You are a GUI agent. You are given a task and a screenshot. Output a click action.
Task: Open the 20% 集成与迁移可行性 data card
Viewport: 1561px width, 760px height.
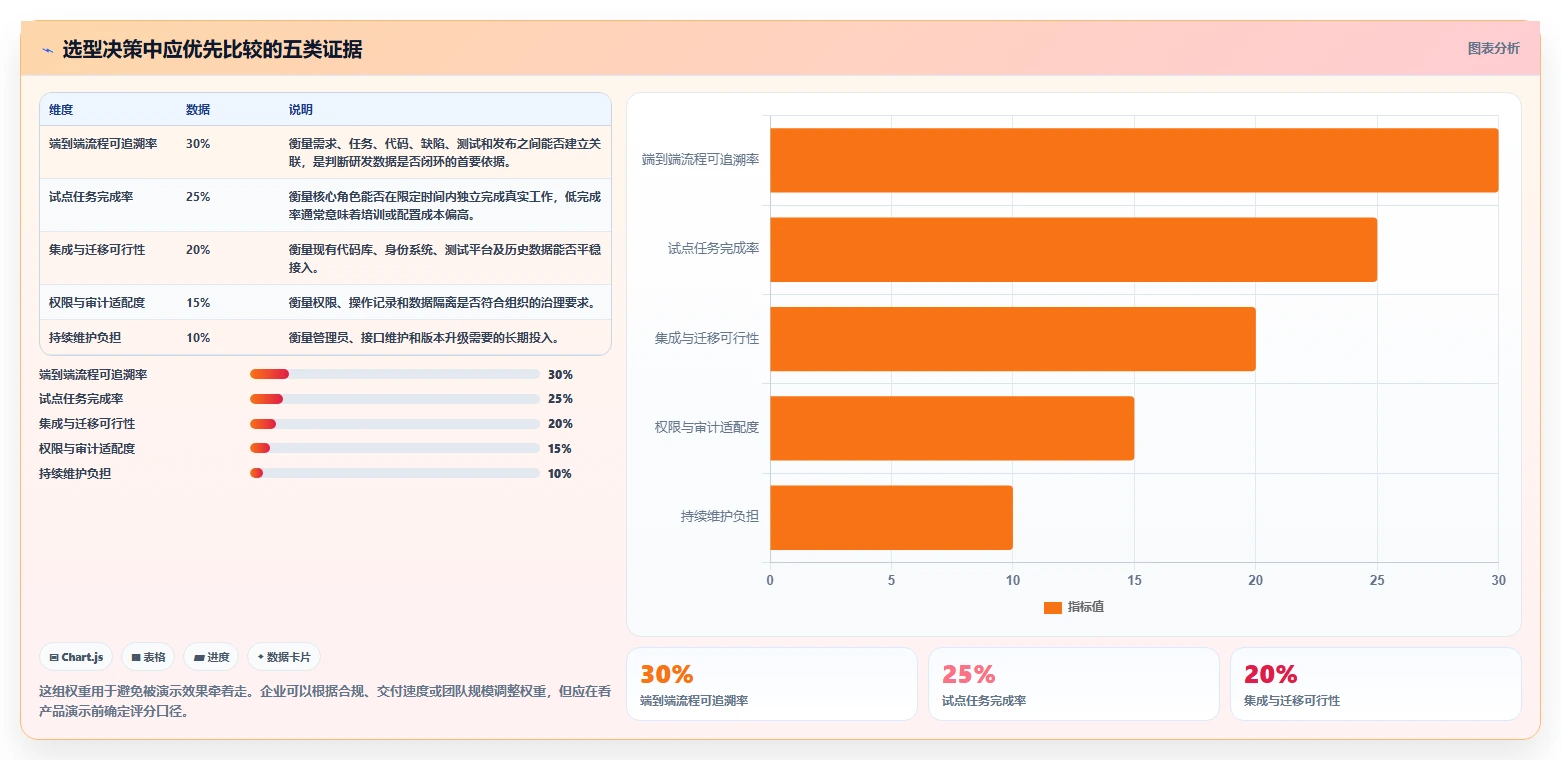[x=1376, y=684]
